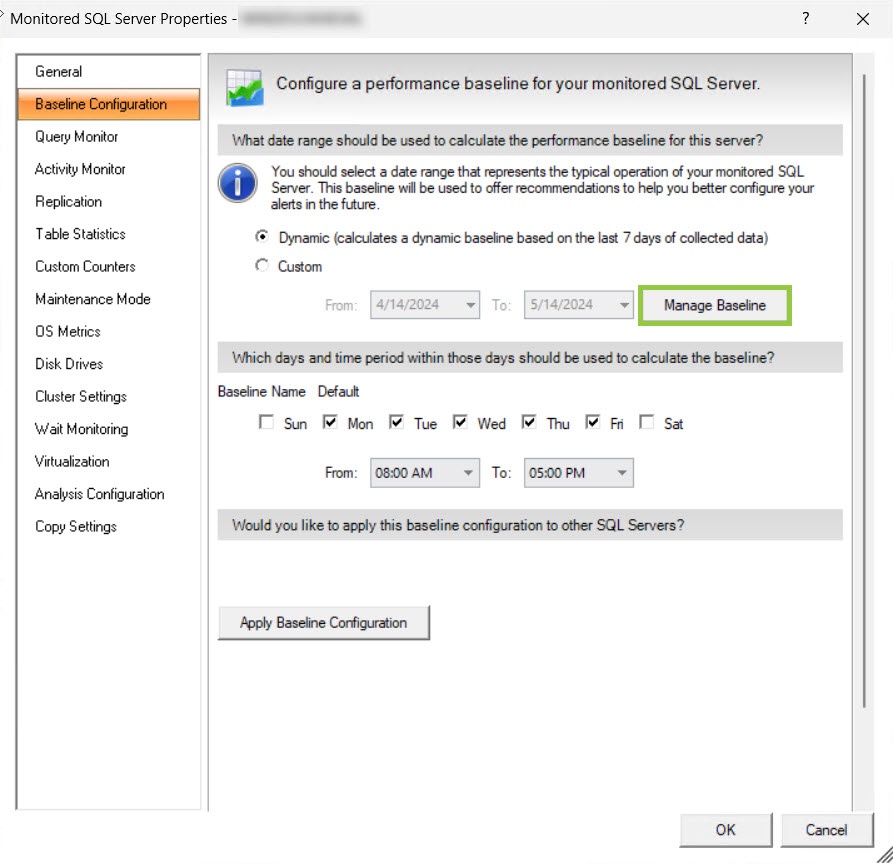
Task: Click the help question mark in title bar
Action: pos(805,18)
